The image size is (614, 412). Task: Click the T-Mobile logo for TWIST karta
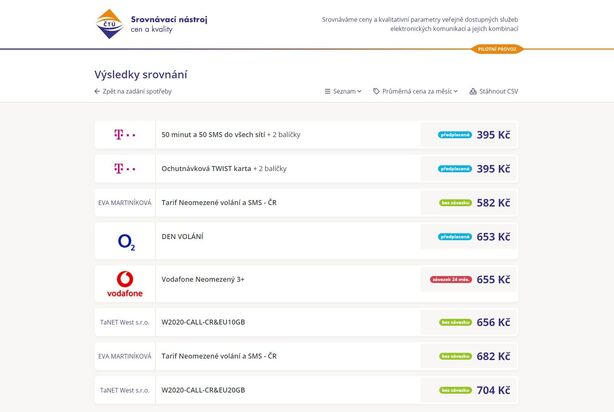[x=124, y=169]
